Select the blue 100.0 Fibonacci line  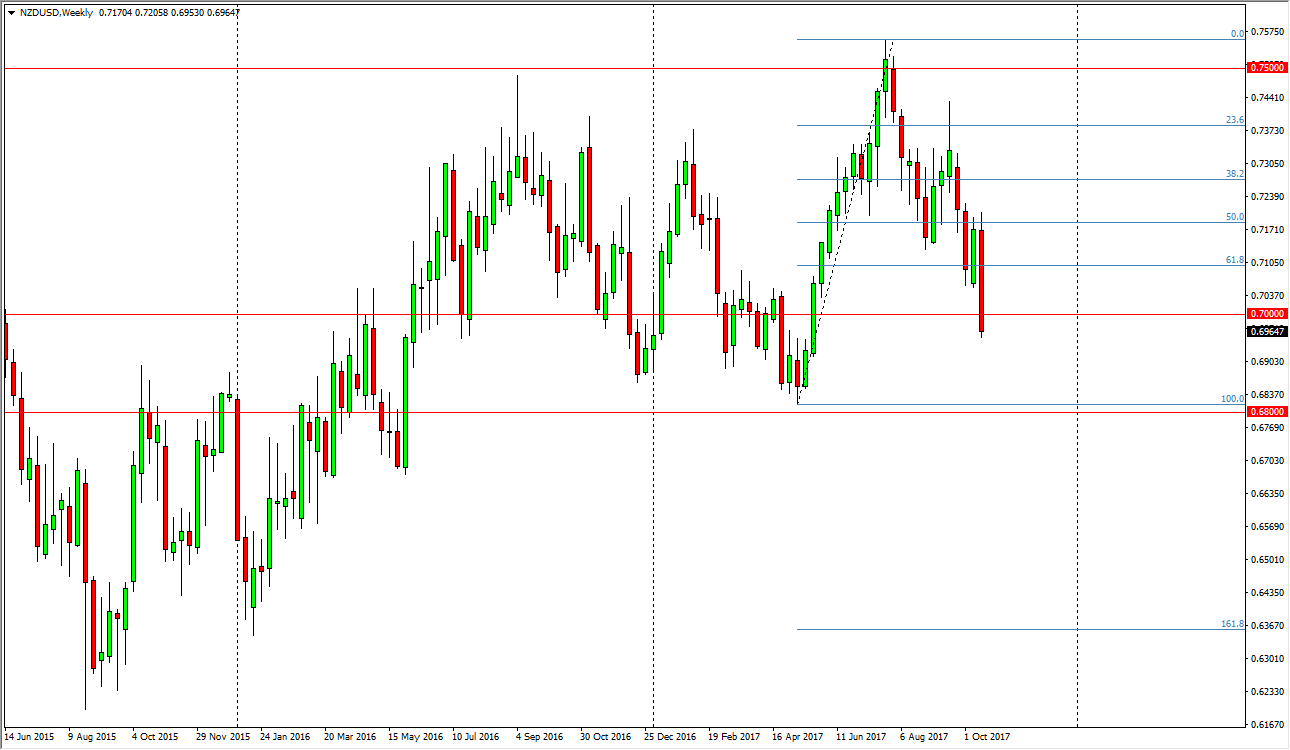pos(1000,403)
